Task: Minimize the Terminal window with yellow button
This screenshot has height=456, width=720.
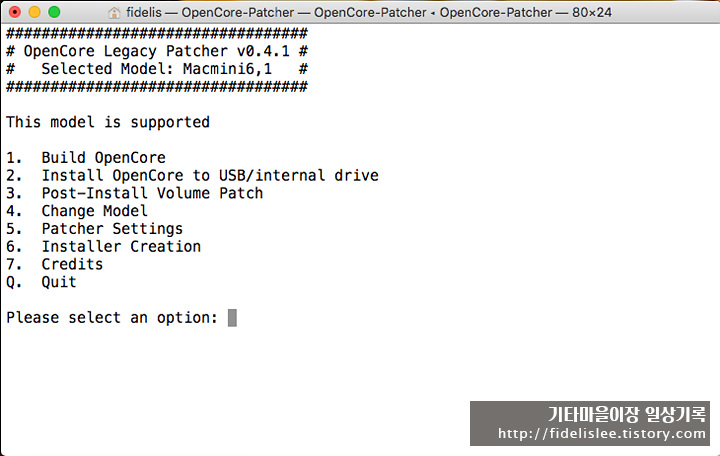Action: 34,12
